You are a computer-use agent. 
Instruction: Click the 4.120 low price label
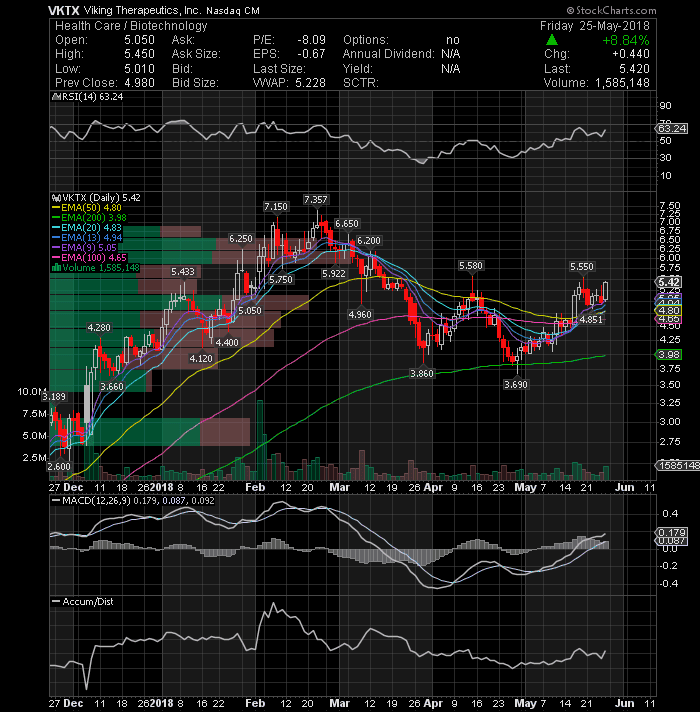pos(201,358)
